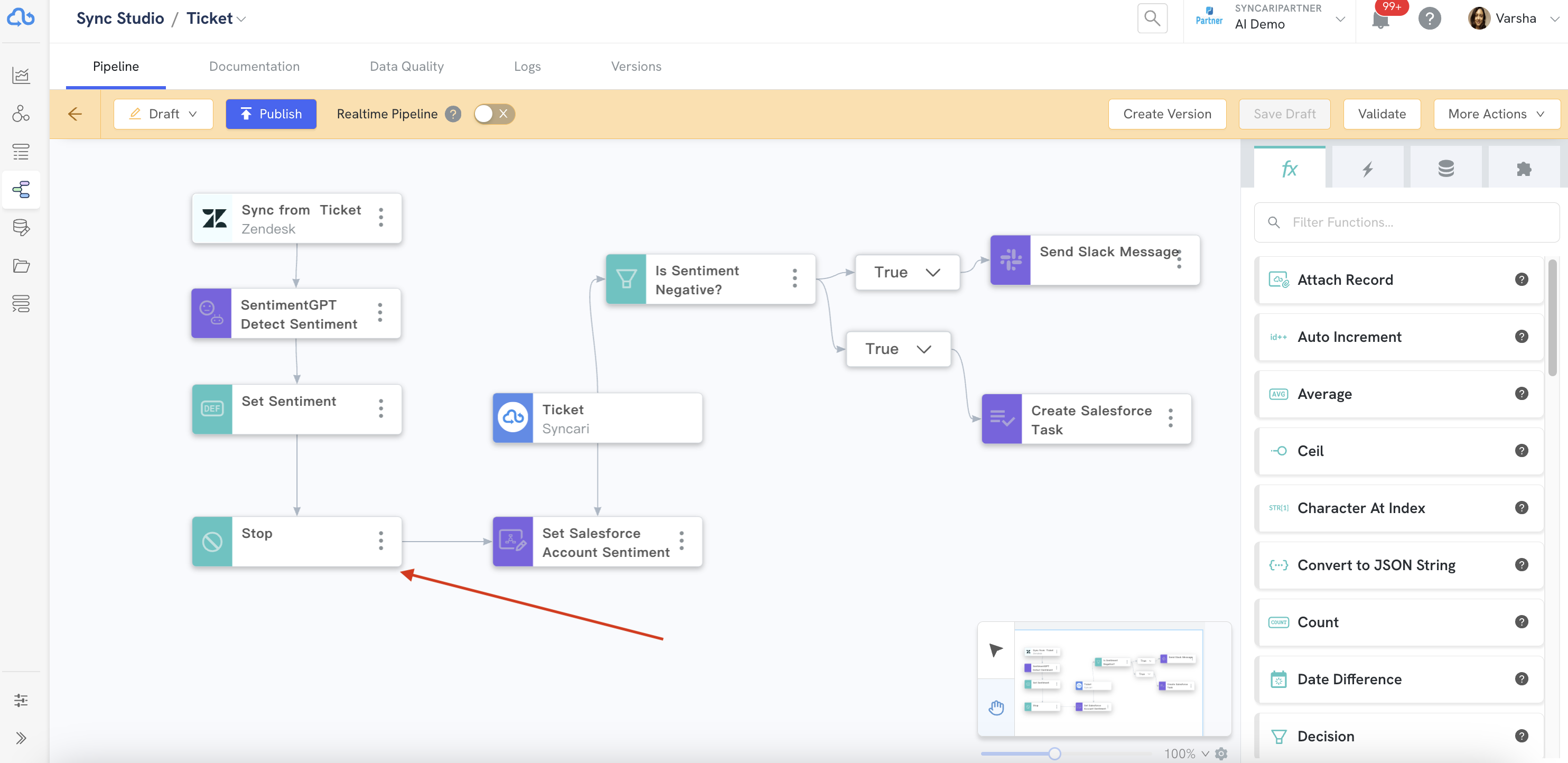
Task: Open the 100% zoom level dropdown
Action: (x=1187, y=754)
